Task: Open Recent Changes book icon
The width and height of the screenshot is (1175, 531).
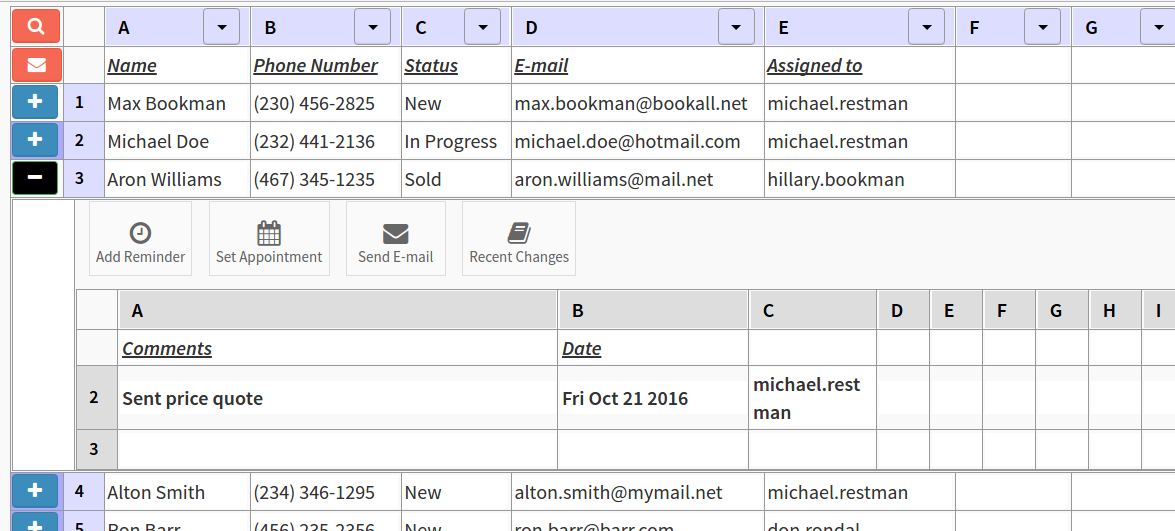Action: click(519, 233)
